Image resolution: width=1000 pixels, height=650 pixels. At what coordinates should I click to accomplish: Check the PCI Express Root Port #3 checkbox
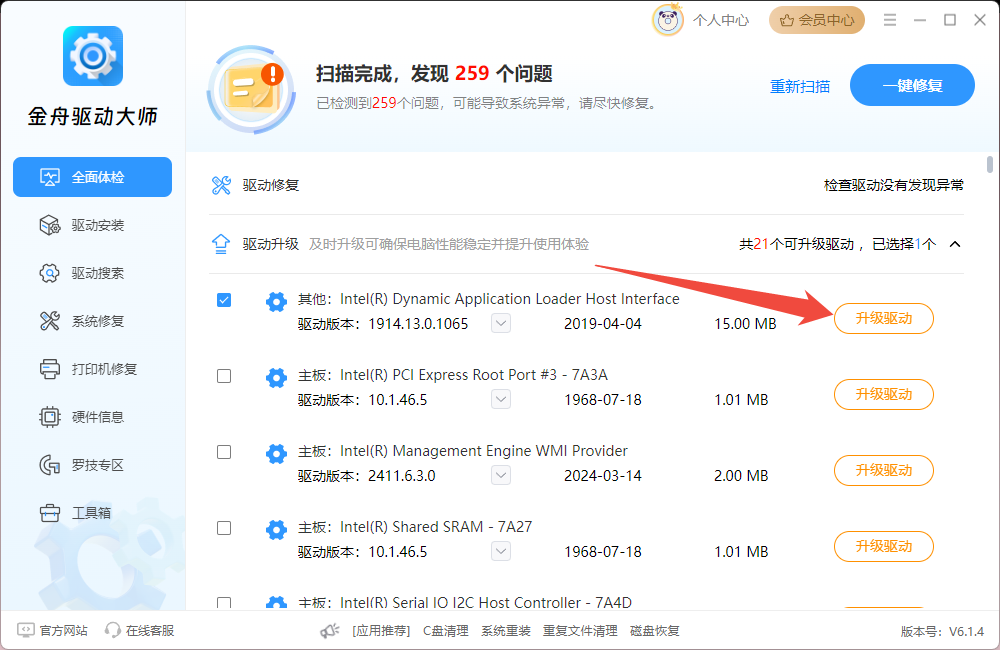tap(224, 376)
